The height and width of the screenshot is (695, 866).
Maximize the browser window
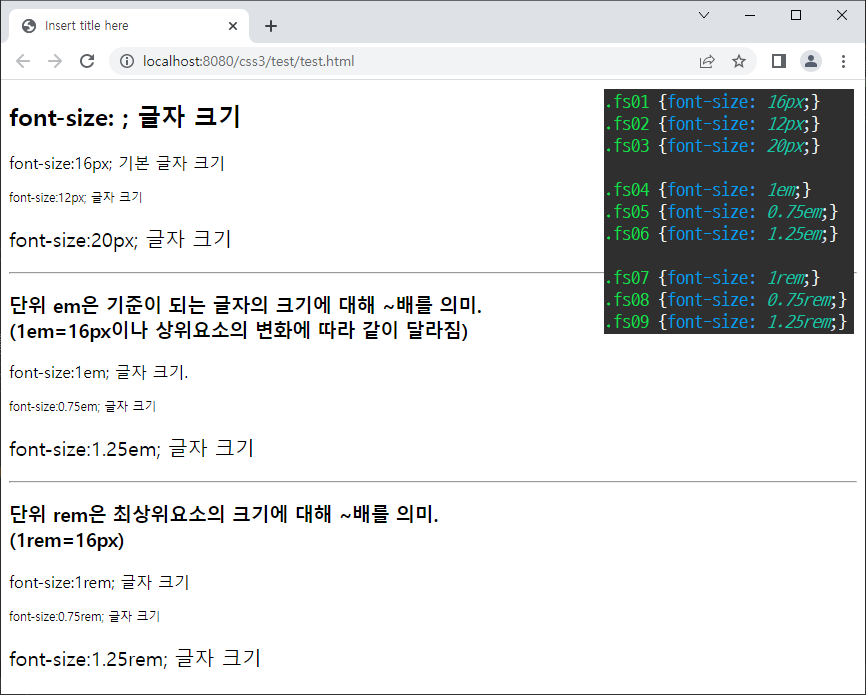(x=796, y=15)
